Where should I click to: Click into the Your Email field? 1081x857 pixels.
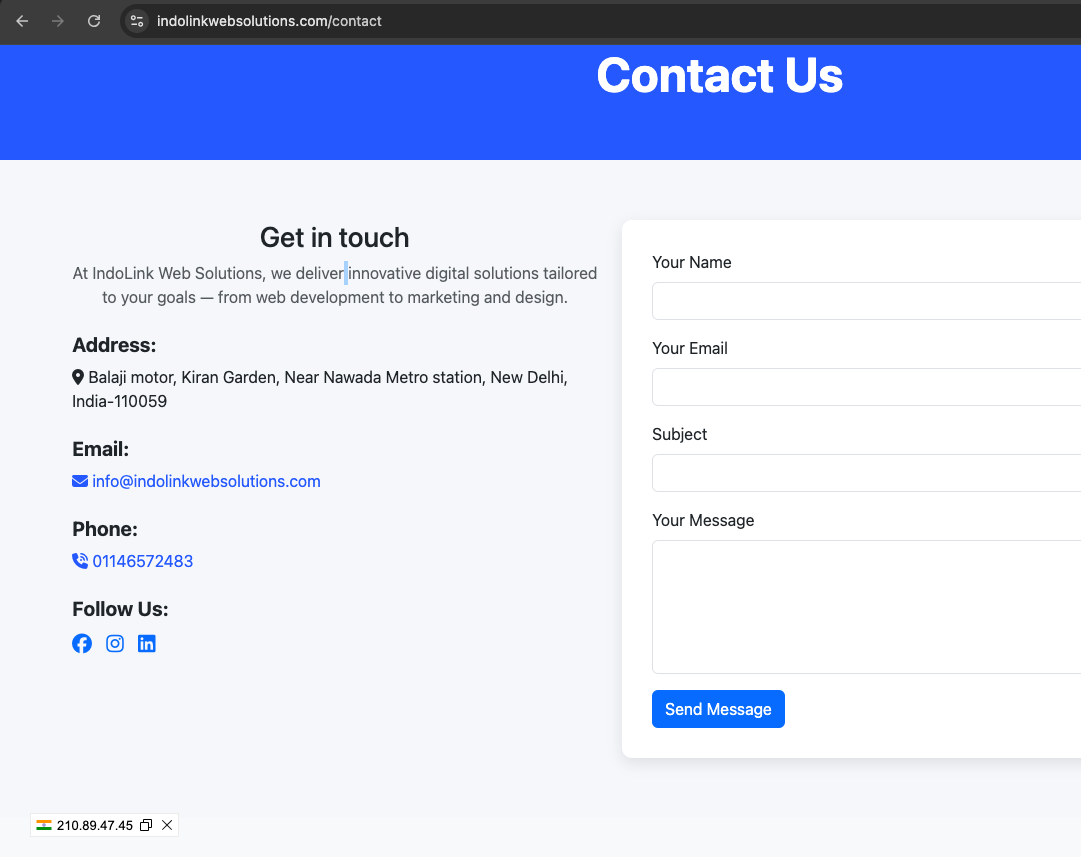pos(866,387)
